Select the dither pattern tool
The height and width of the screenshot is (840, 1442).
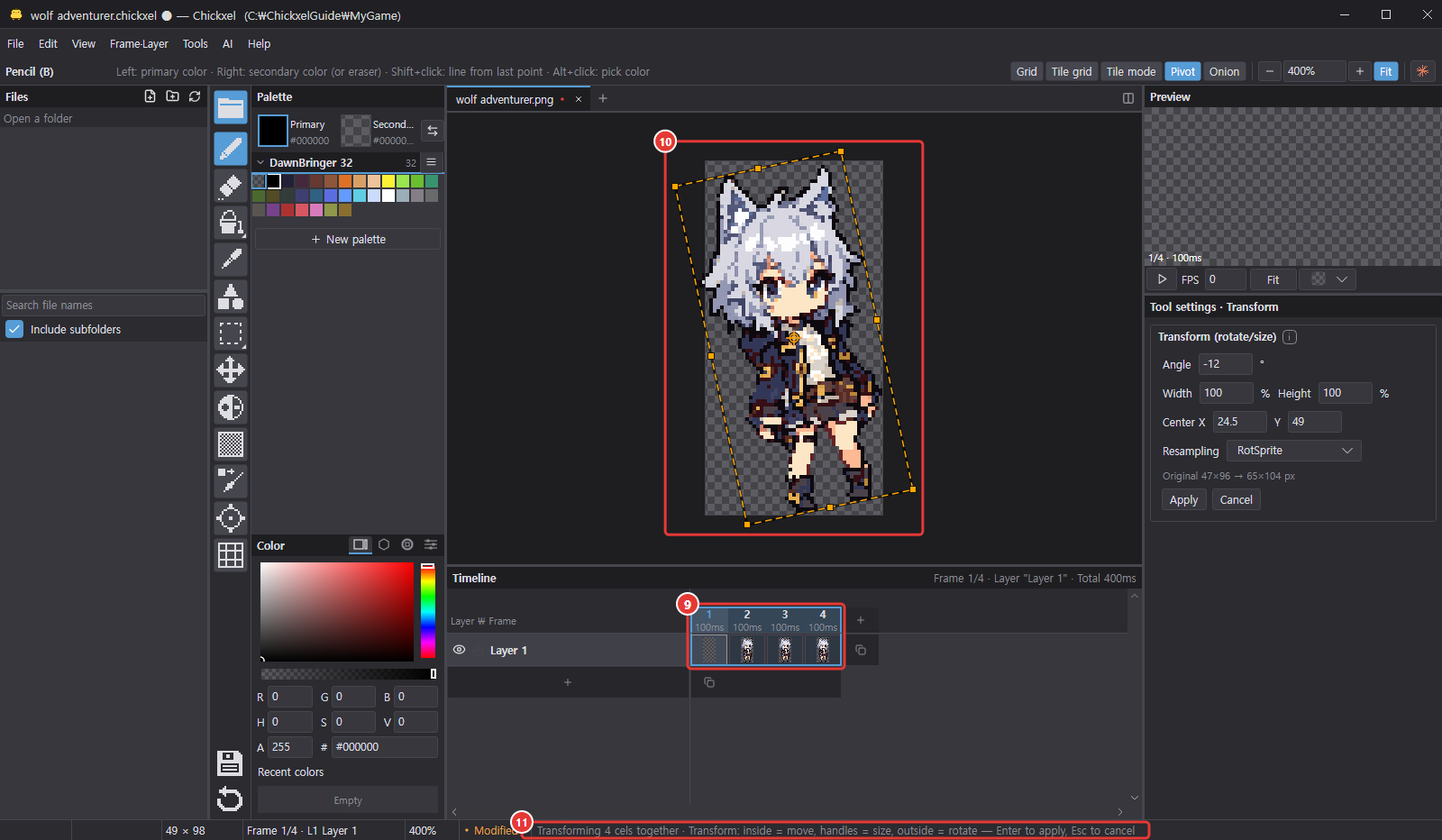[231, 444]
